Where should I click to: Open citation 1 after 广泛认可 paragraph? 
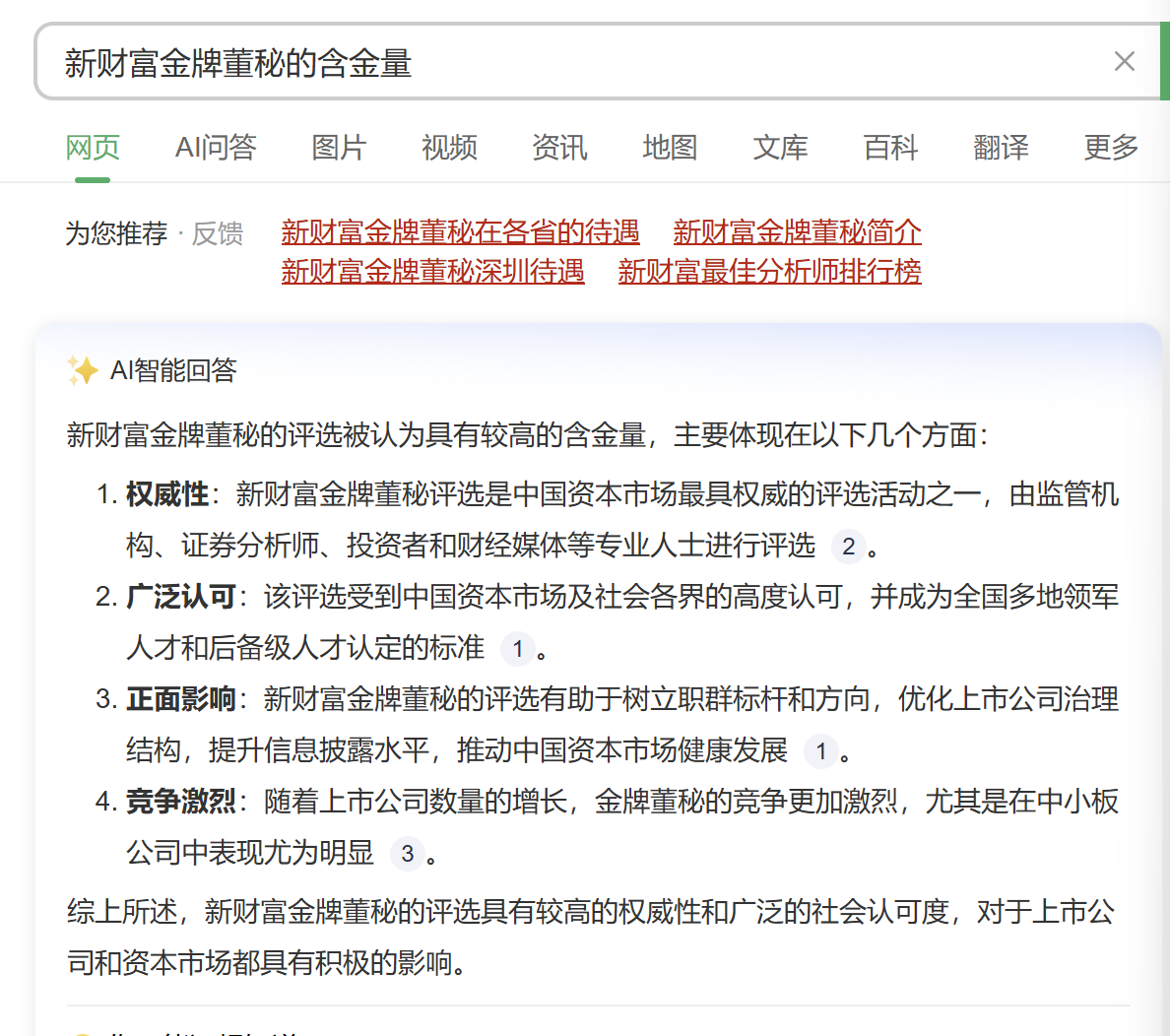pyautogui.click(x=518, y=649)
